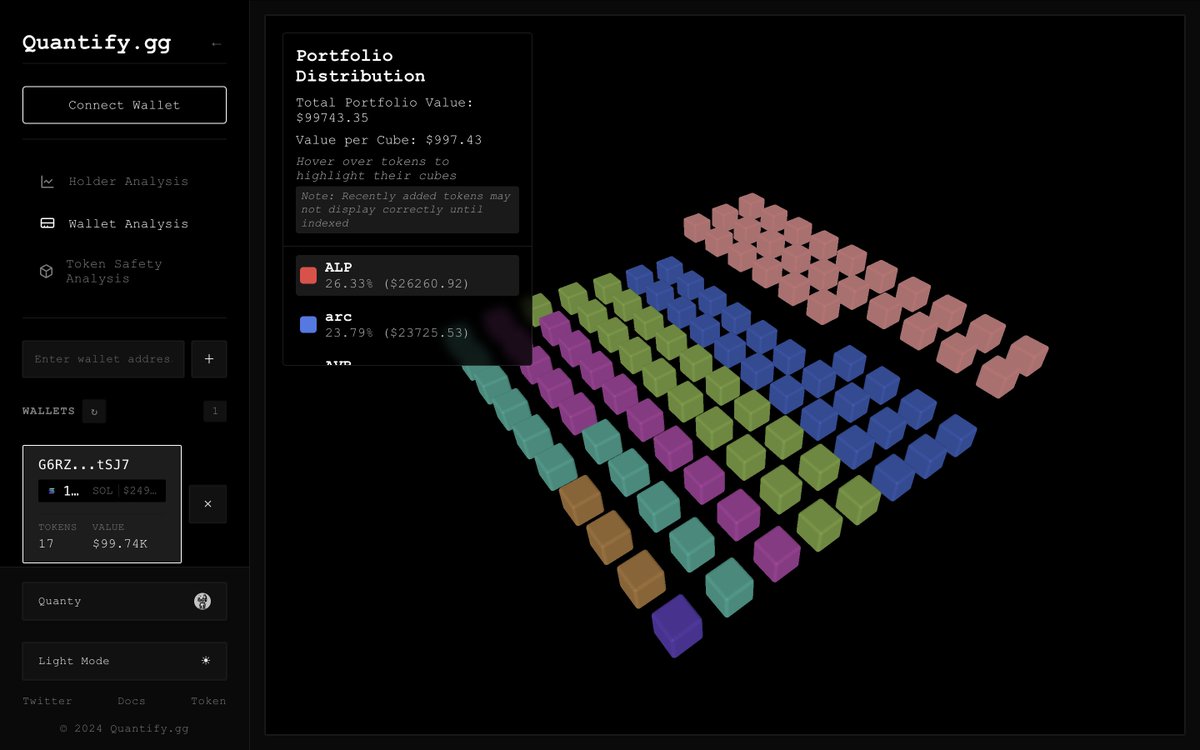Open the Twitter link
The width and height of the screenshot is (1200, 750).
pos(47,701)
